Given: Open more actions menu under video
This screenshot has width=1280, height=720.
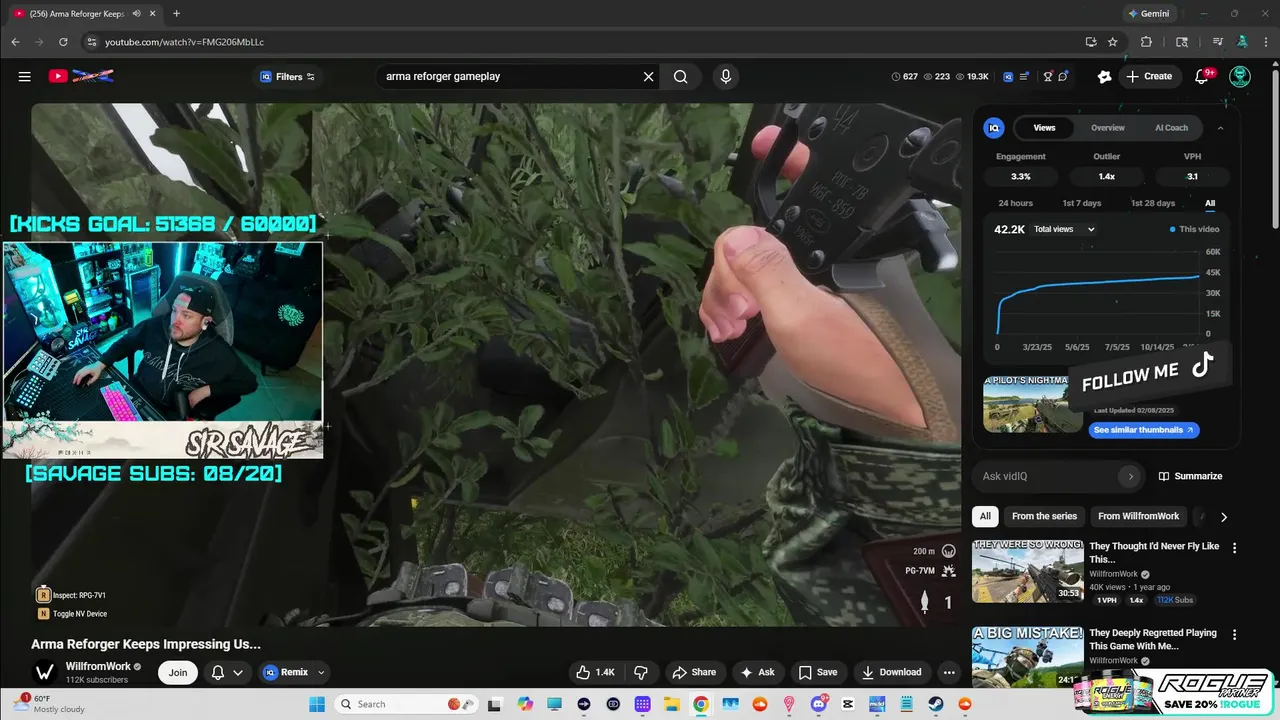Looking at the screenshot, I should click(x=949, y=672).
